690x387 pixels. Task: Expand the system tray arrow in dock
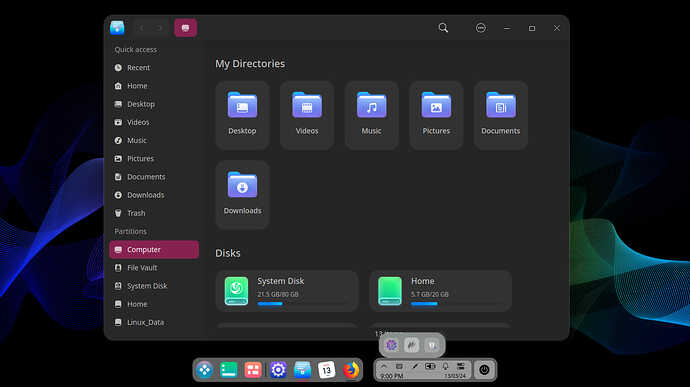[x=384, y=366]
